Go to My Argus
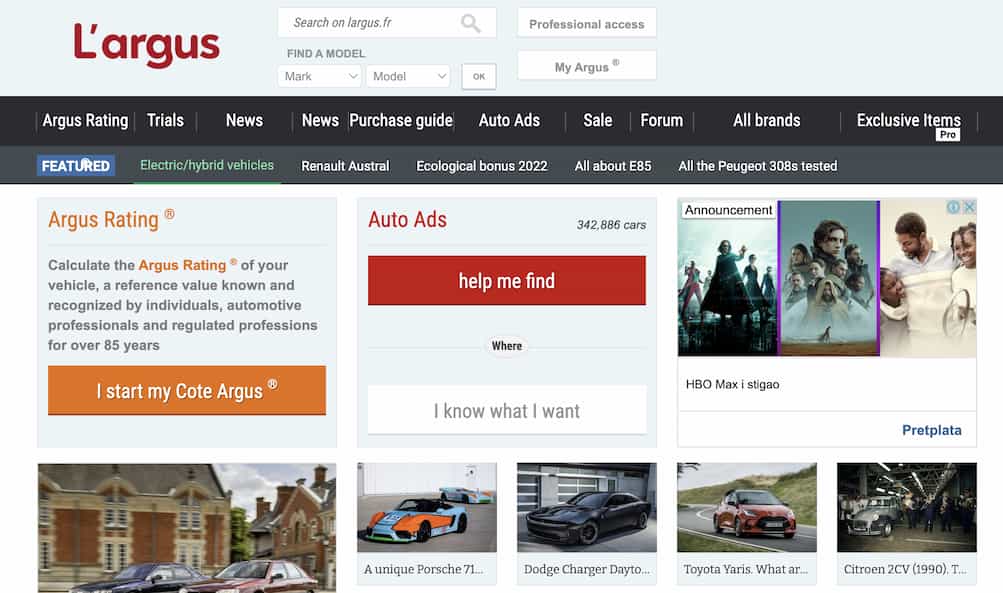The width and height of the screenshot is (1003, 593). click(586, 66)
